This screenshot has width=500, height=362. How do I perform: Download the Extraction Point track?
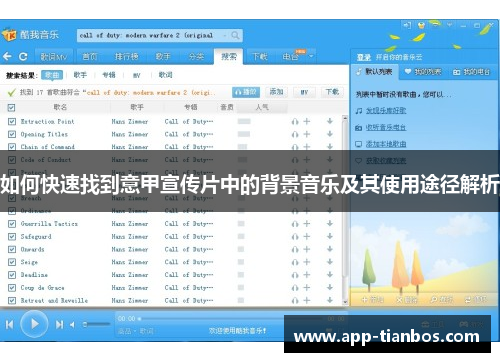click(x=330, y=121)
